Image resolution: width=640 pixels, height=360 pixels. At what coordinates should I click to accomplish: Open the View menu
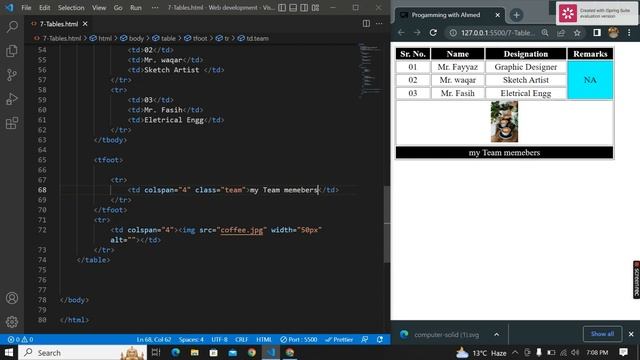point(99,7)
